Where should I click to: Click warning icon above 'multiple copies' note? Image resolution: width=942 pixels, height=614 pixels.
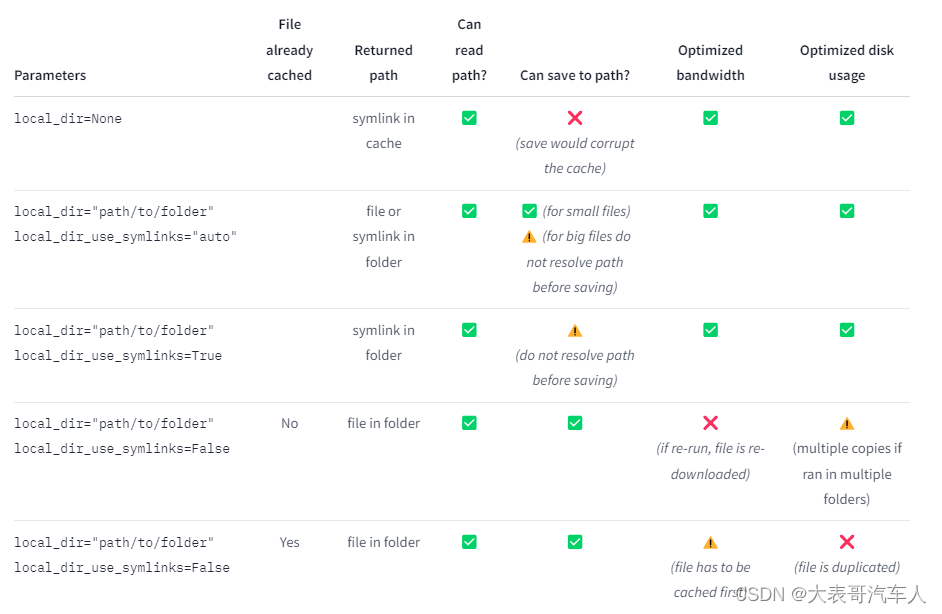pos(847,423)
